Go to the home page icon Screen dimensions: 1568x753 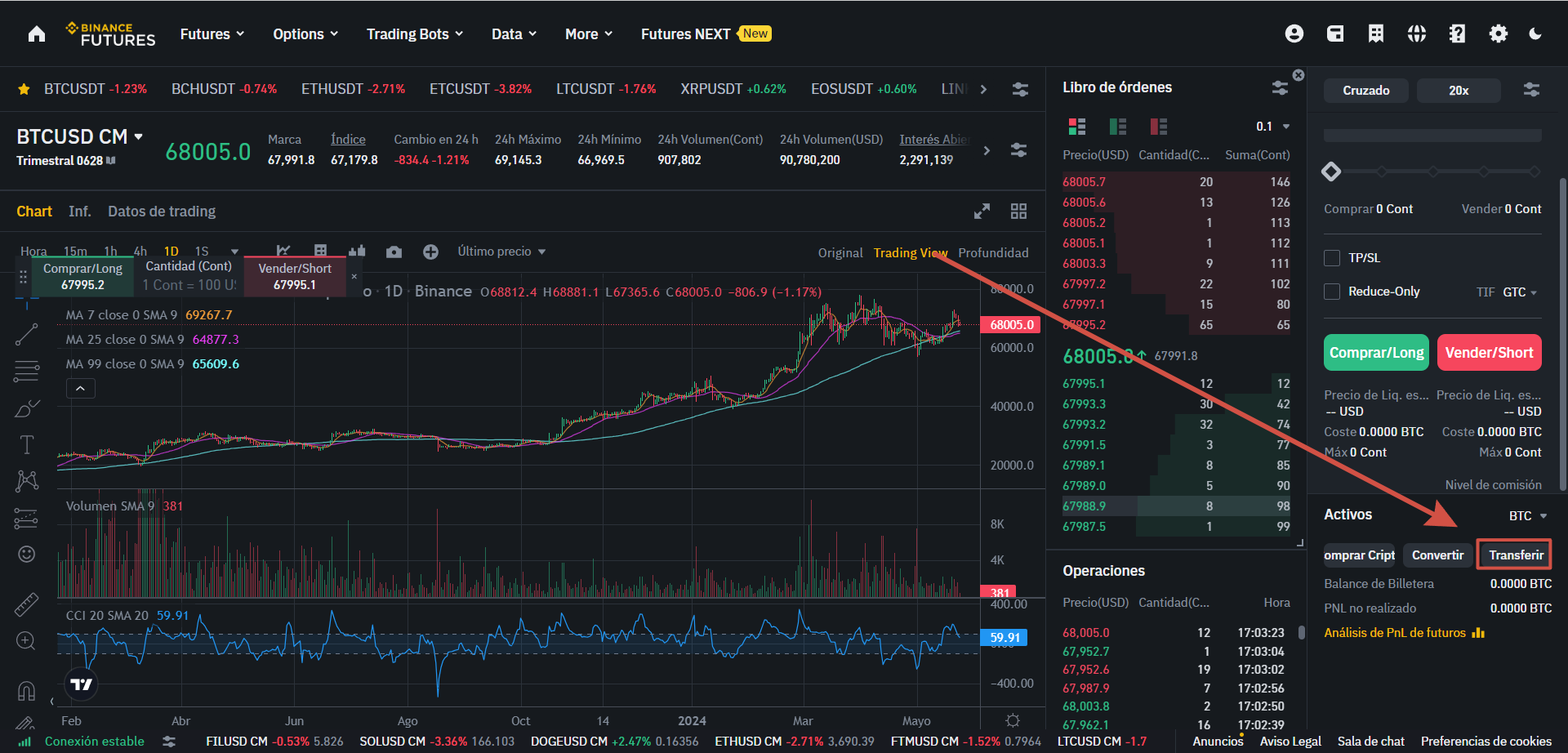37,33
